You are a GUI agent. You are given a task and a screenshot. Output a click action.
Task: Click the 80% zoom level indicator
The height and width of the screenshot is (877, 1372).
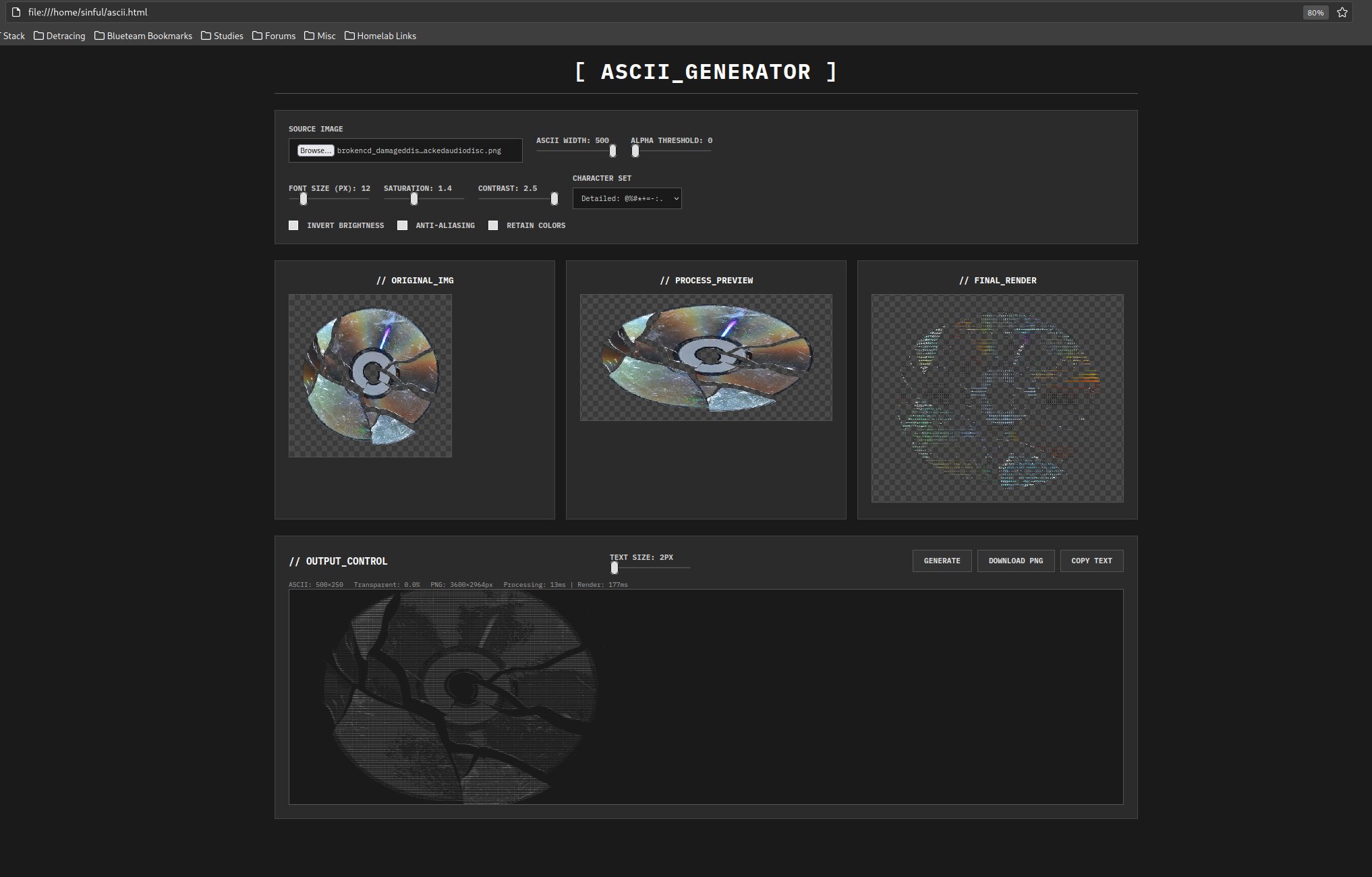point(1315,12)
